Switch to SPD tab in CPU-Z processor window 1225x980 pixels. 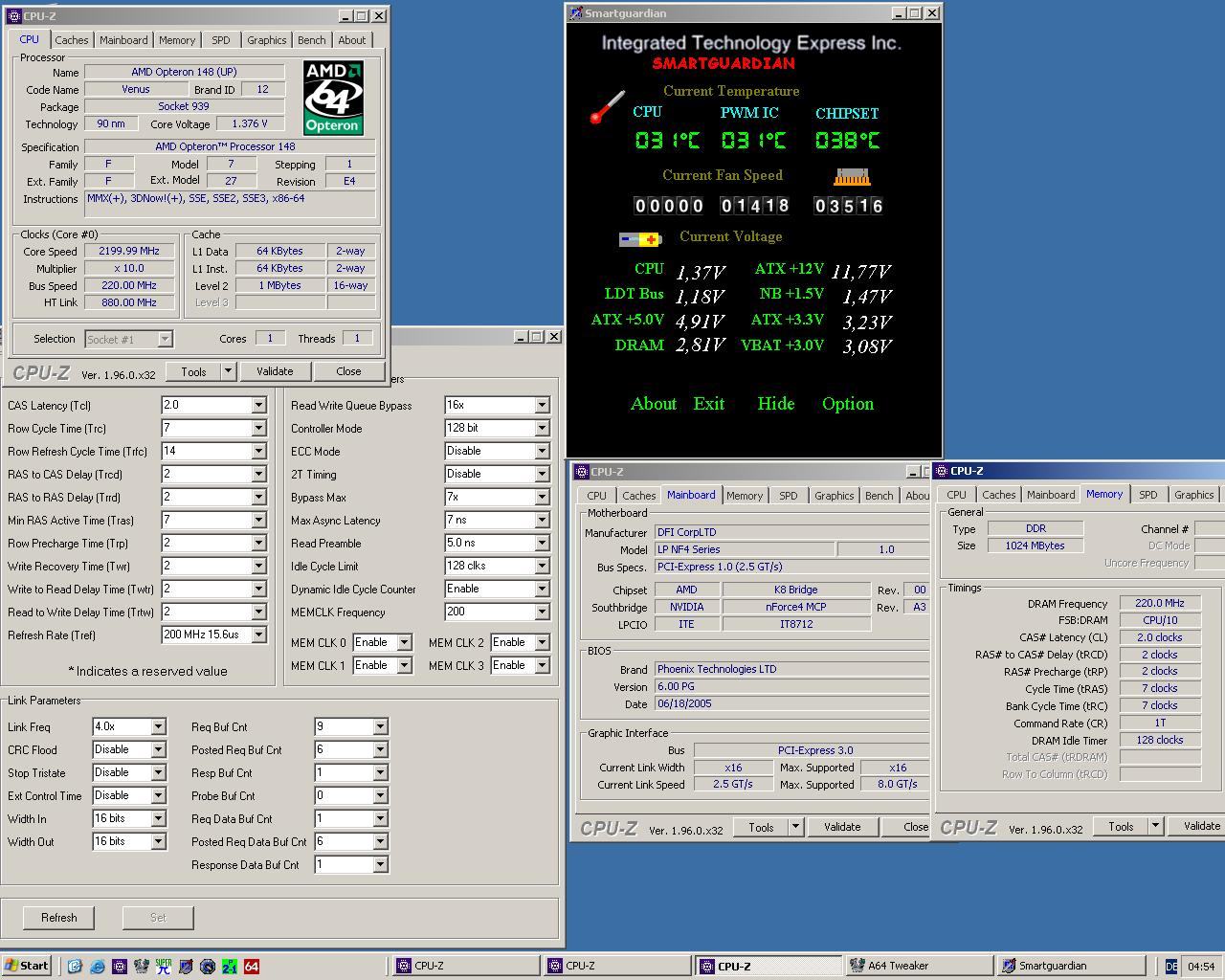point(221,40)
